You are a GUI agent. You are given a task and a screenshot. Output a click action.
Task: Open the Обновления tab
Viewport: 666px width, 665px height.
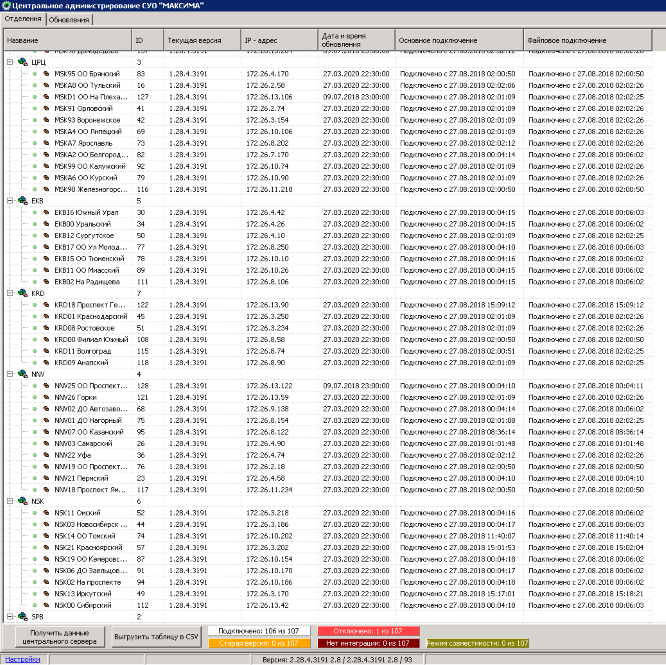click(x=69, y=20)
